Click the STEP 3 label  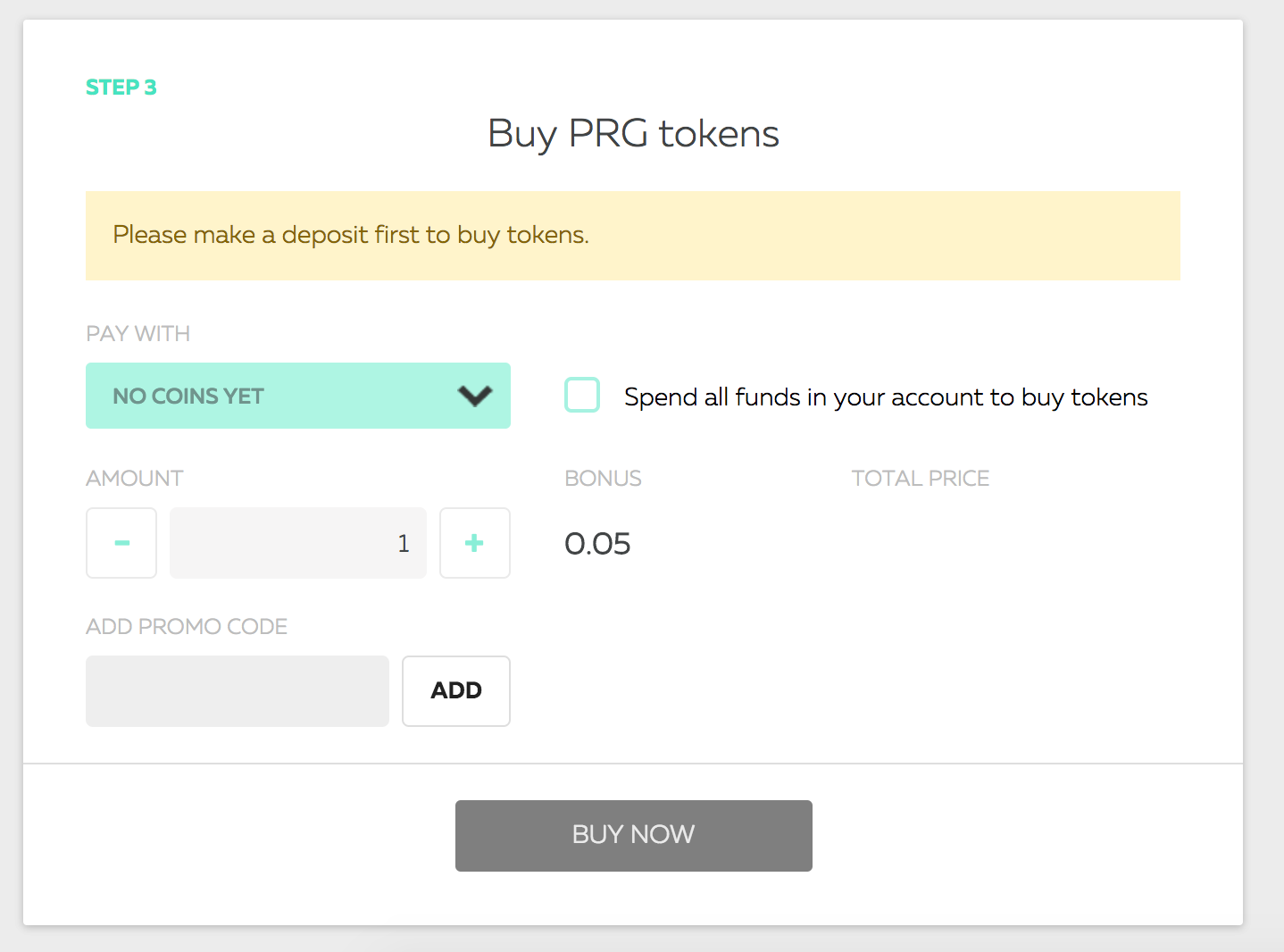point(121,88)
